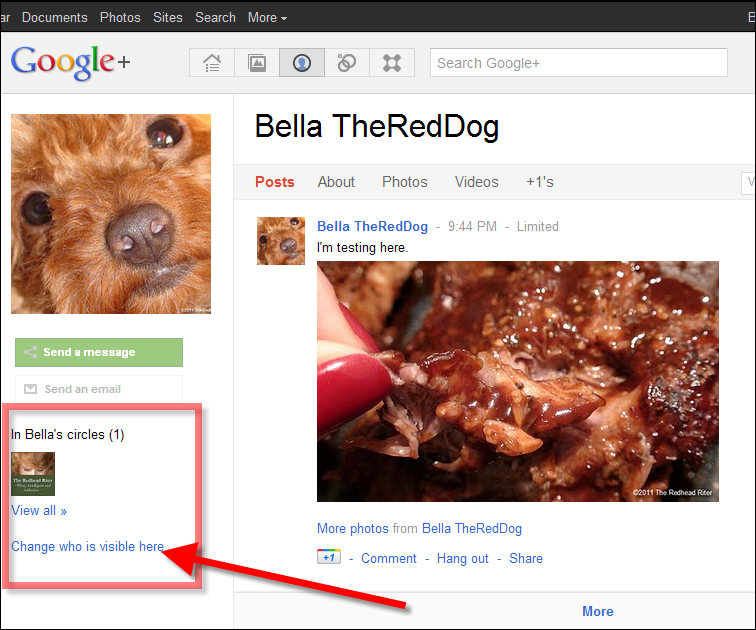Switch to the Posts tab
Image resolution: width=756 pixels, height=630 pixels.
[274, 182]
